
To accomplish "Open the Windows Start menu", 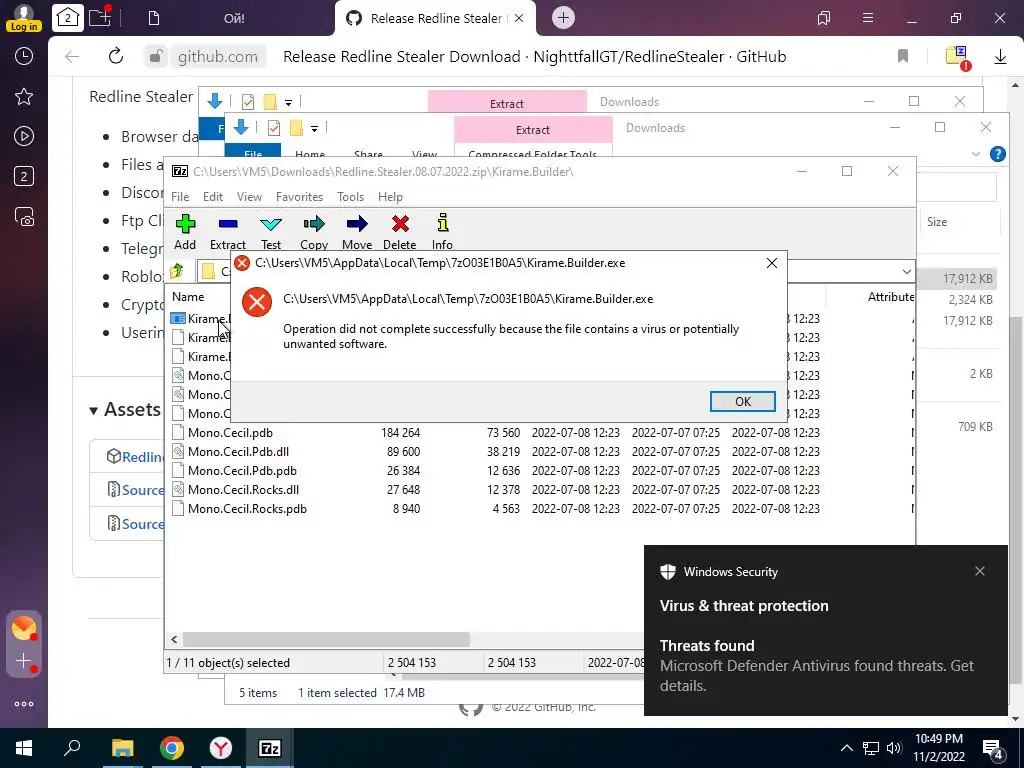I will [24, 748].
